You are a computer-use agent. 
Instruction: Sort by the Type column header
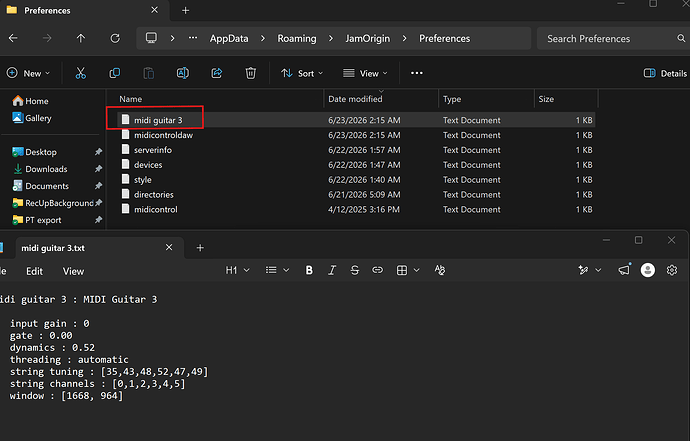[452, 99]
